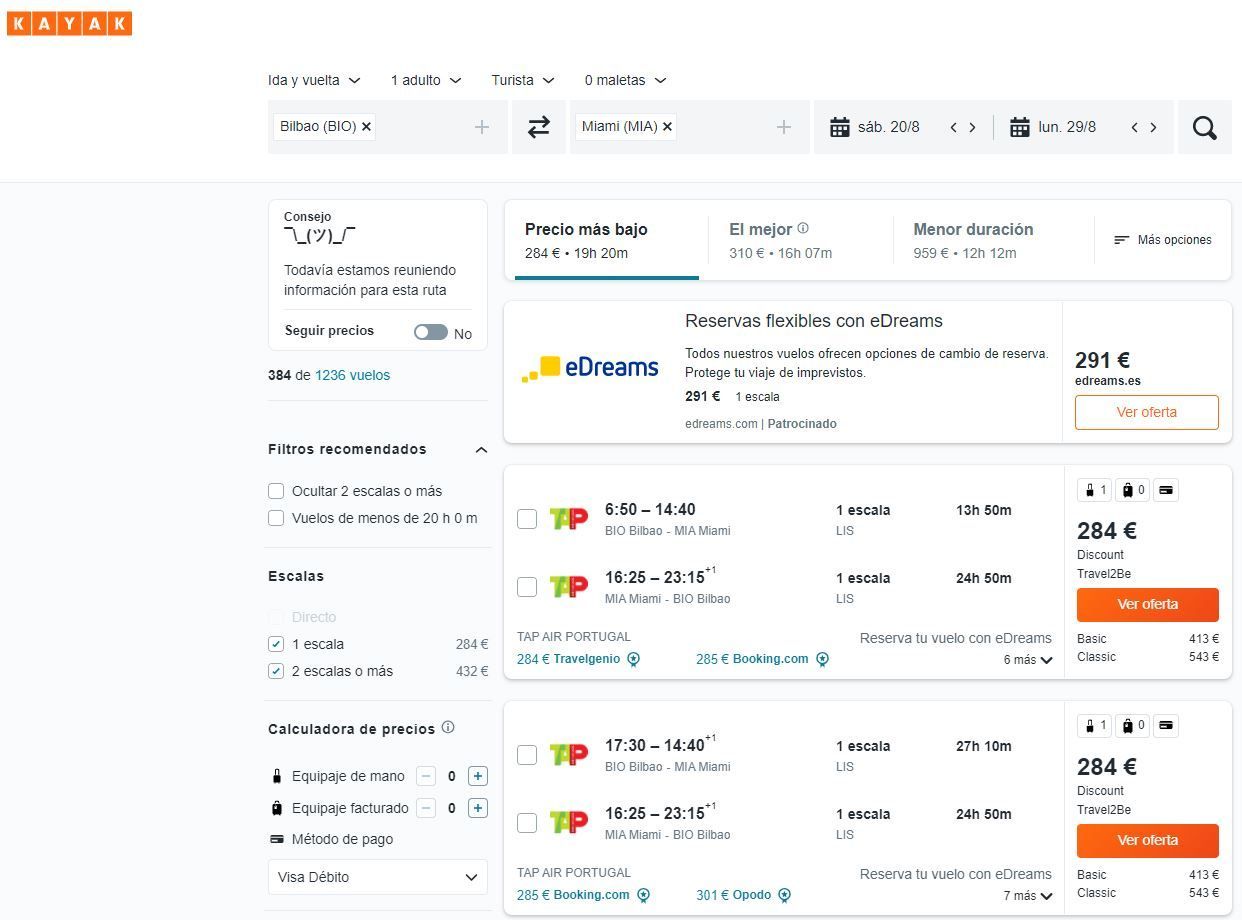
Task: Add another destination with plus icon
Action: 784,127
